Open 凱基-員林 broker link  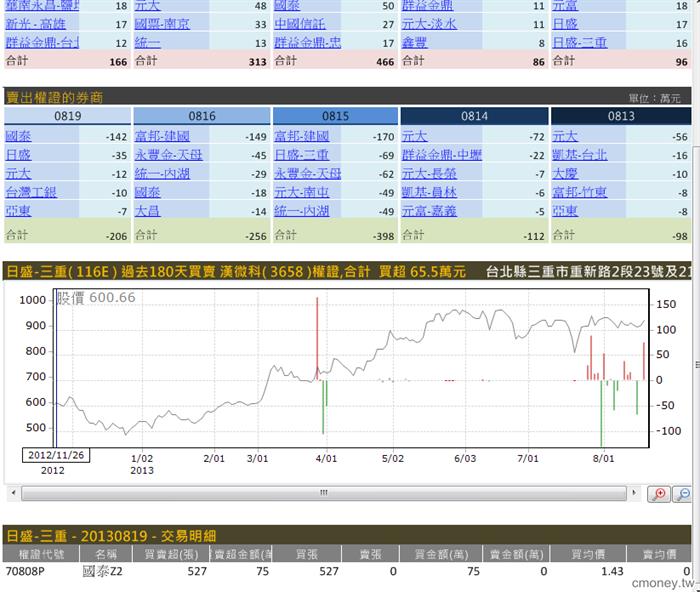point(429,192)
